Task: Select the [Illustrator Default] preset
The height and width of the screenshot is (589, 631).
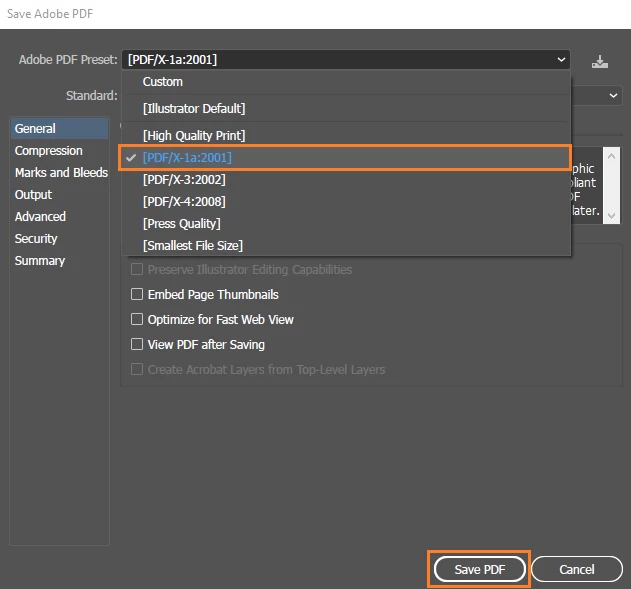Action: coord(194,108)
